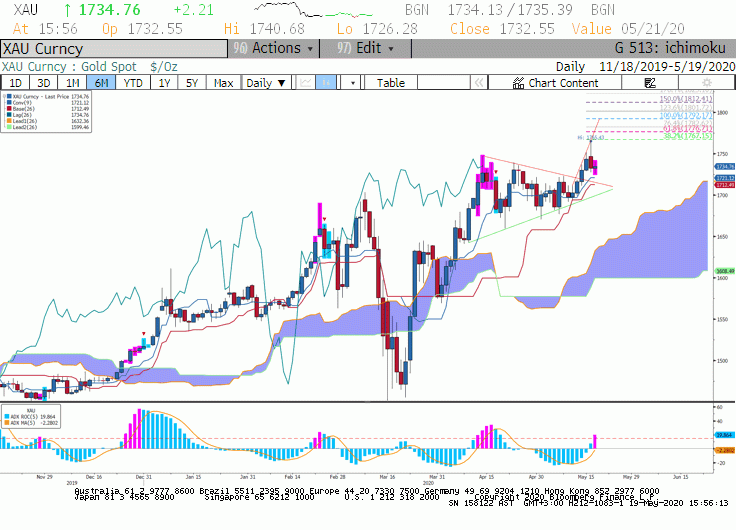Select the candlestick chart style icon
The width and height of the screenshot is (736, 530).
pyautogui.click(x=326, y=83)
